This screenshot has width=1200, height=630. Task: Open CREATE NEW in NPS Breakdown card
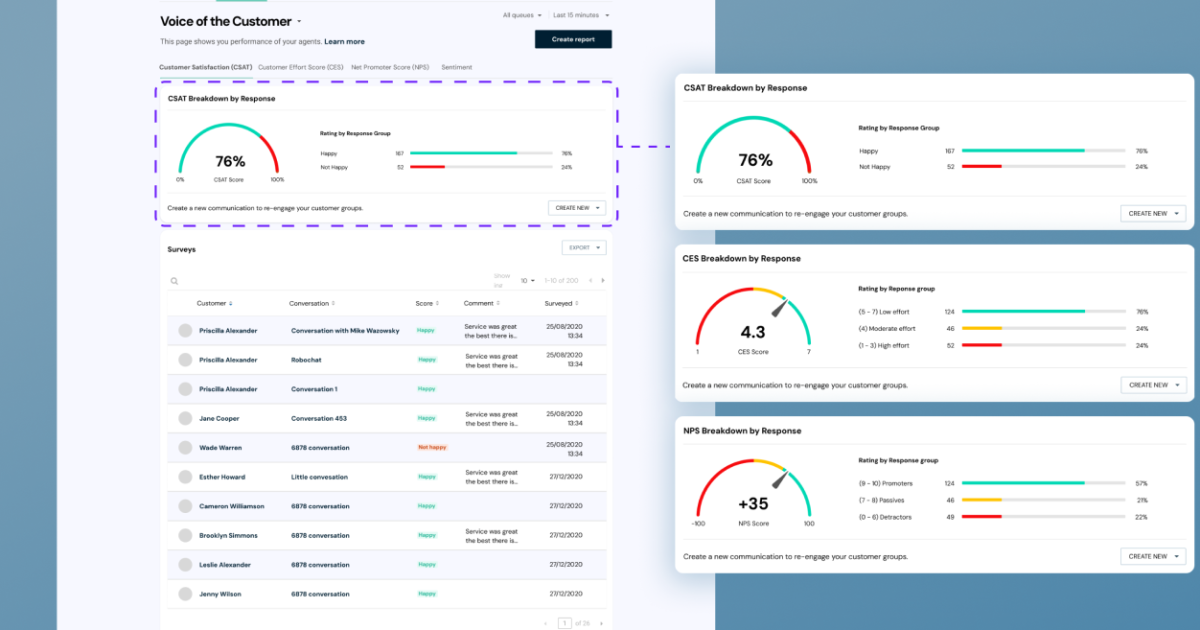click(1153, 556)
